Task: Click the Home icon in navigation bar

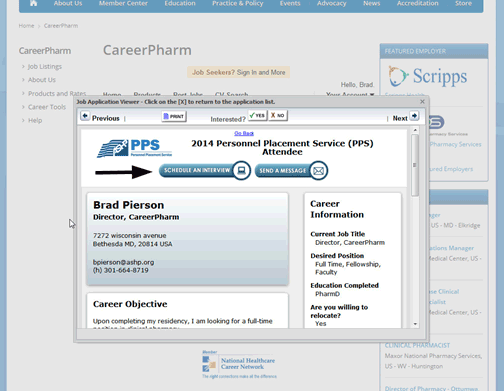Action: [34, 3]
